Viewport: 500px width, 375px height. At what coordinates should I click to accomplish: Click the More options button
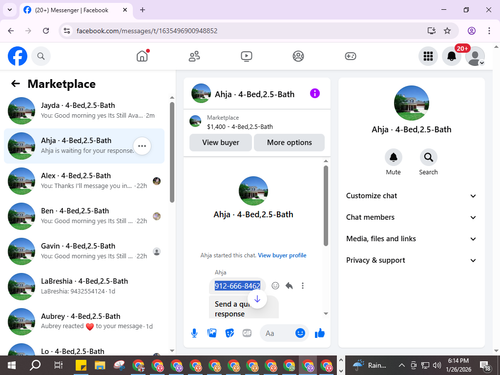click(x=289, y=143)
